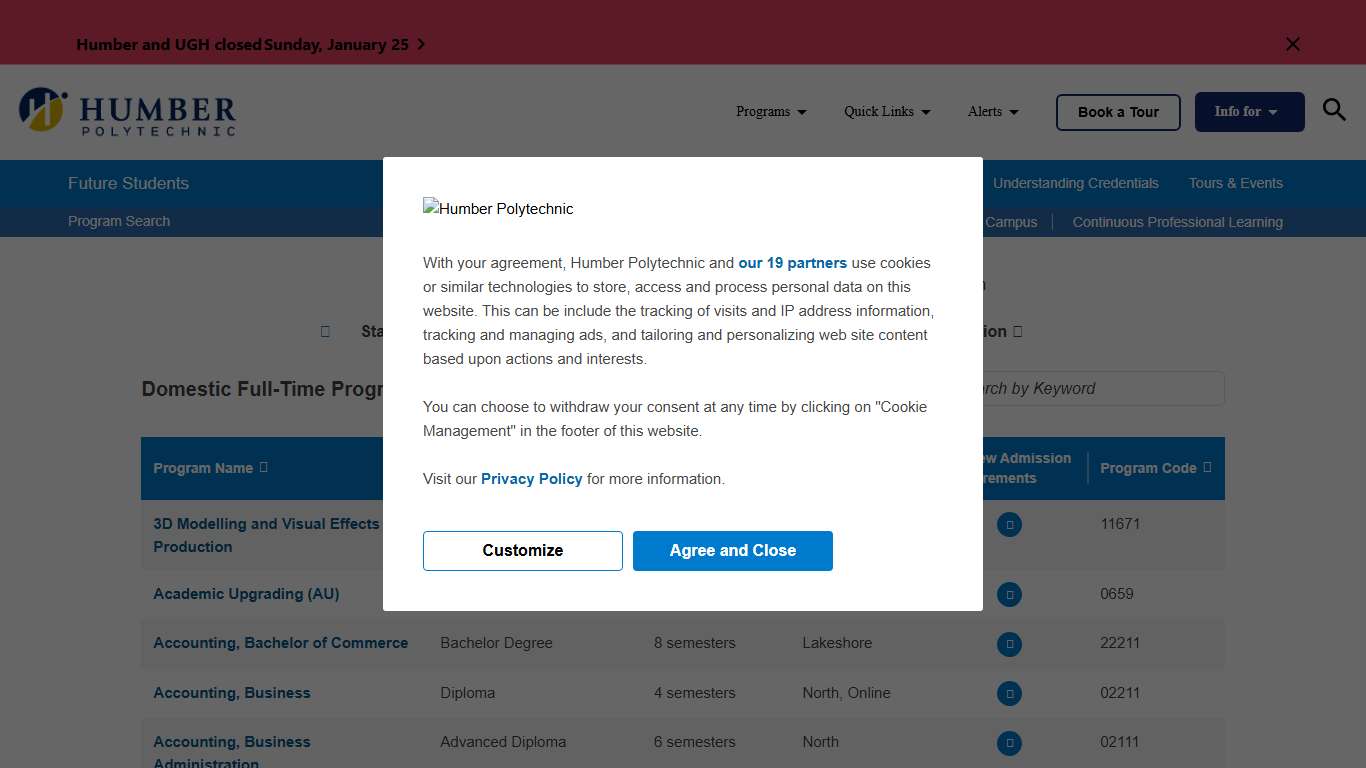The width and height of the screenshot is (1366, 768).
Task: Select Understanding Credentials menu item
Action: pos(1075,183)
